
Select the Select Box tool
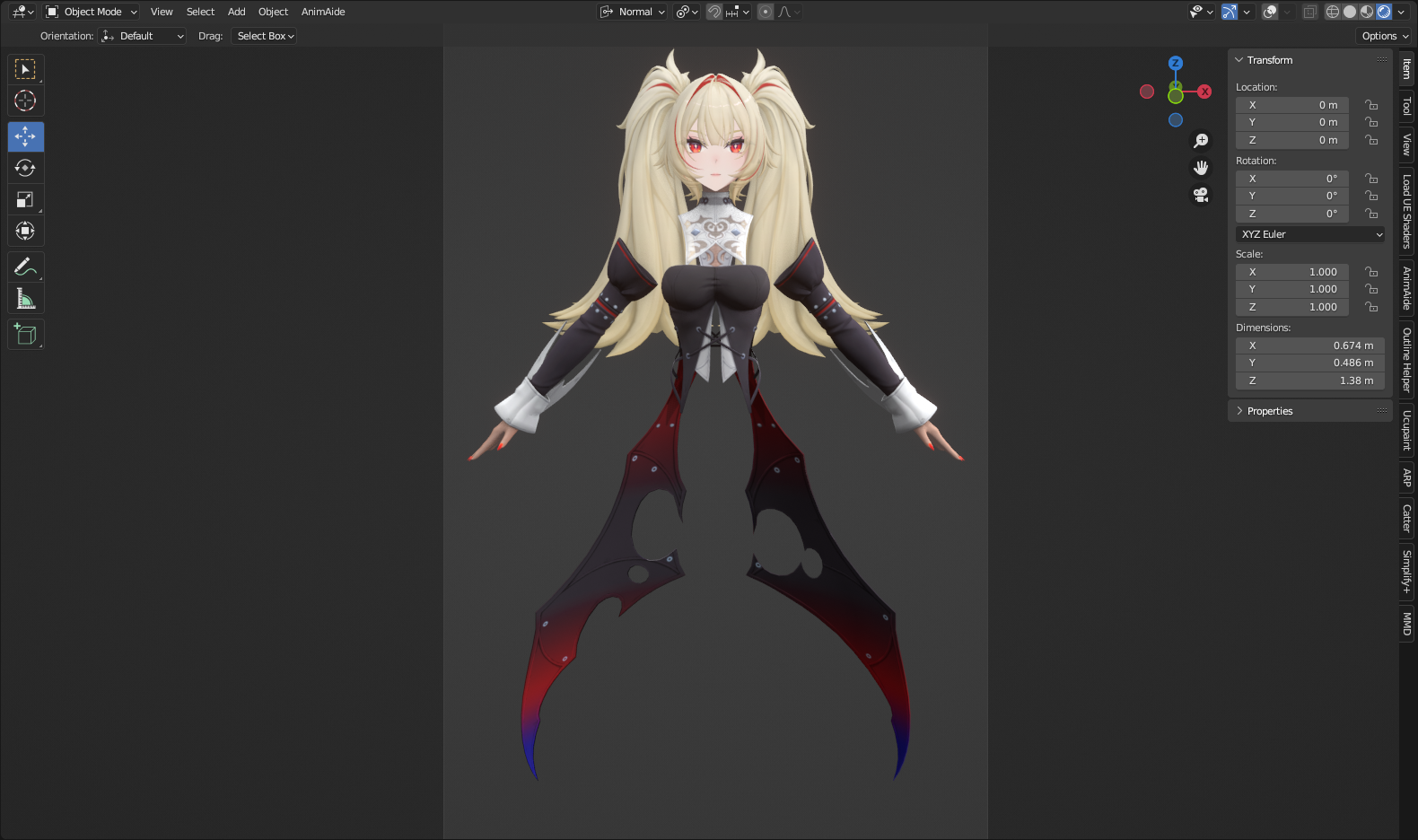pyautogui.click(x=25, y=69)
